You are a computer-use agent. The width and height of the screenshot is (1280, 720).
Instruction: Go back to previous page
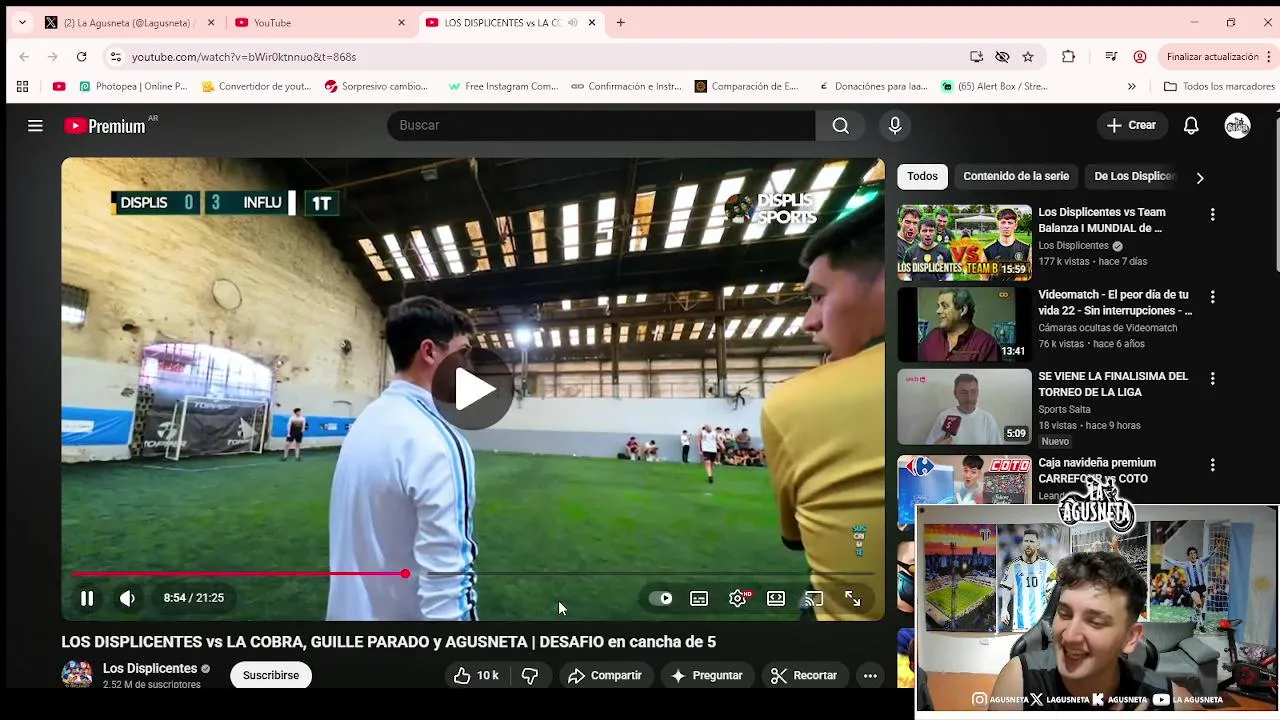[24, 57]
